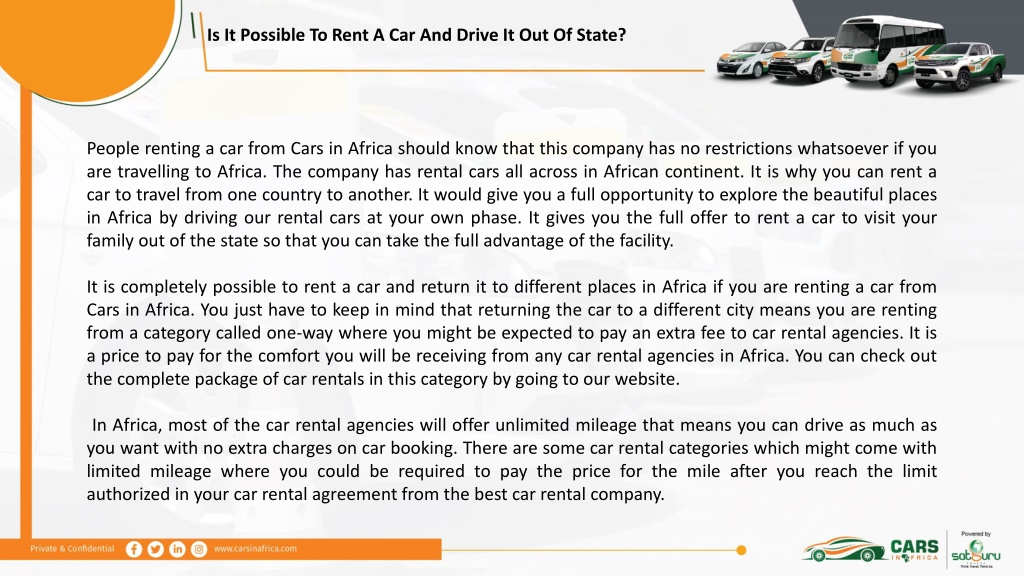Open the Twitter bird icon
The height and width of the screenshot is (576, 1024).
155,549
